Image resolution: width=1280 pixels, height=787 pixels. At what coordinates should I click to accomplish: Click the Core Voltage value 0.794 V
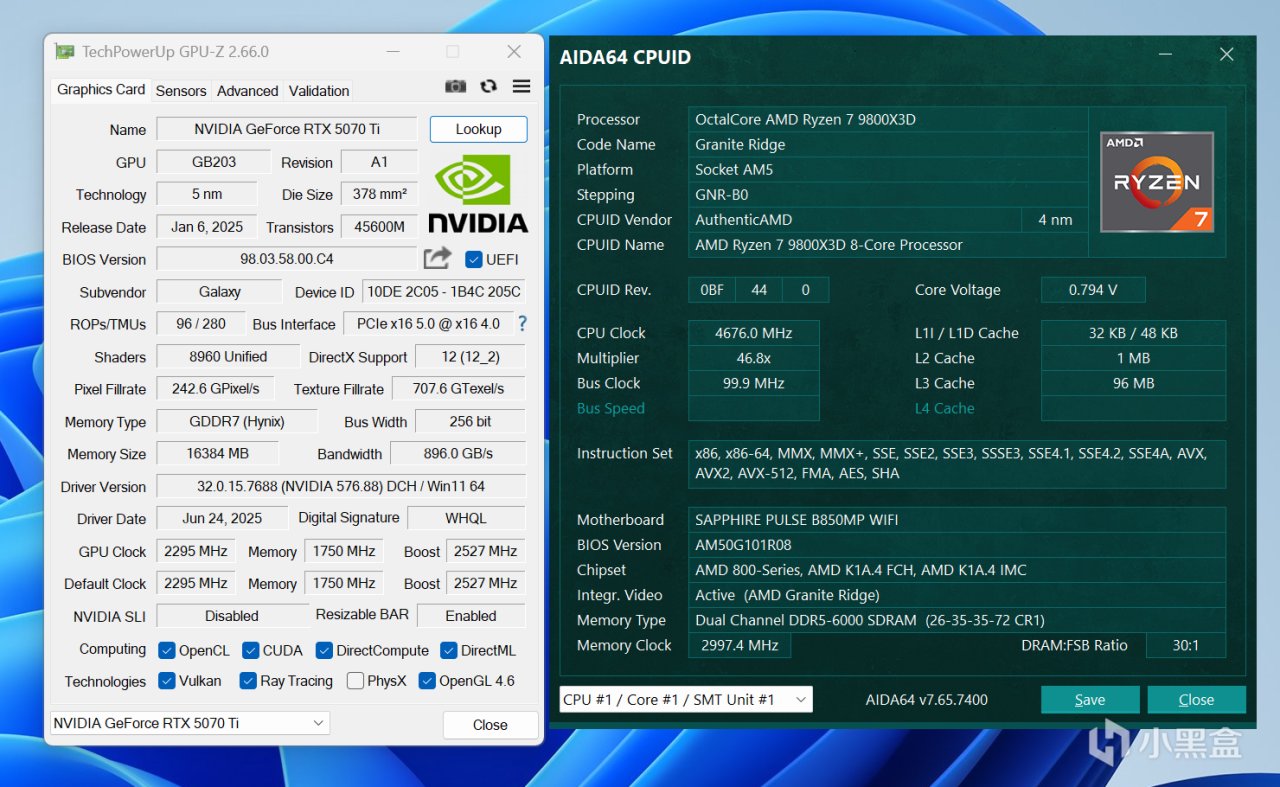(x=1093, y=290)
